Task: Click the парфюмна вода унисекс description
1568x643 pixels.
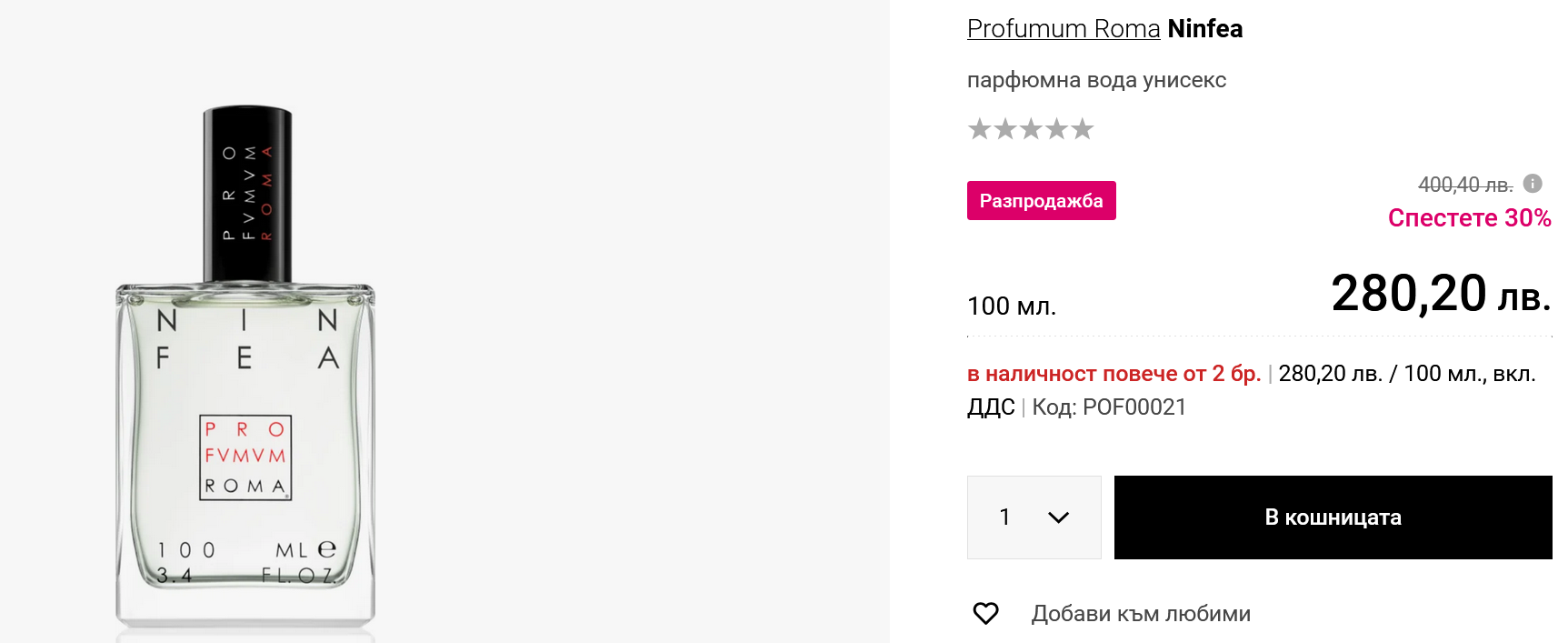Action: (x=1096, y=80)
